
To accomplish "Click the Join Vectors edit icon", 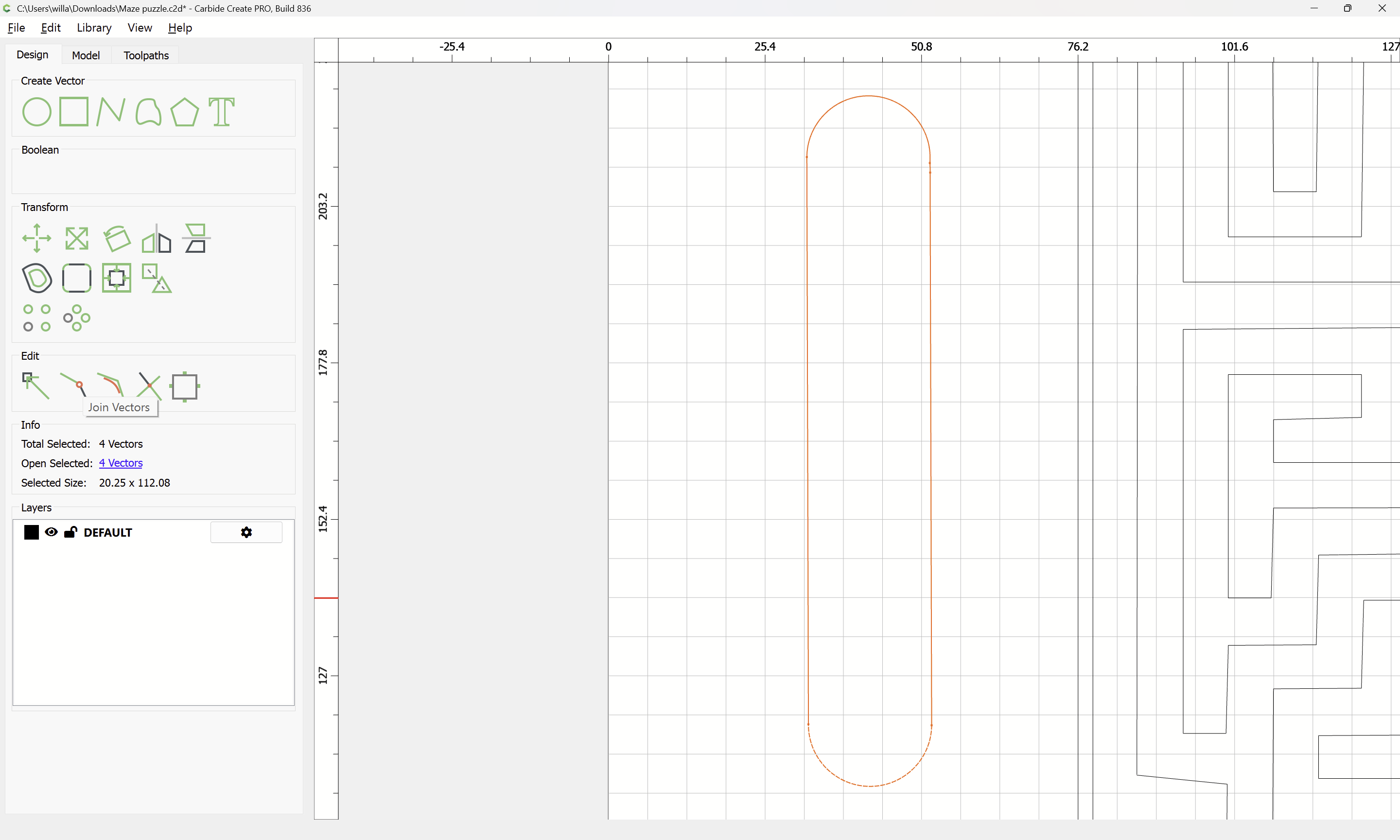I will coord(73,385).
